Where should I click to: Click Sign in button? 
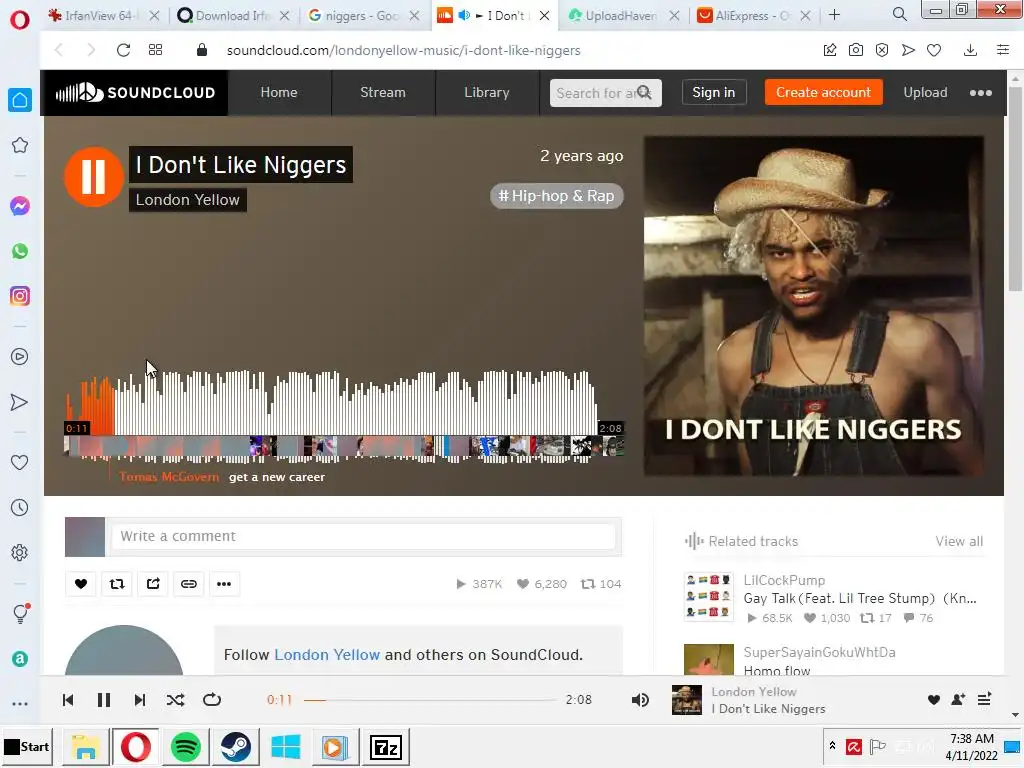coord(713,93)
